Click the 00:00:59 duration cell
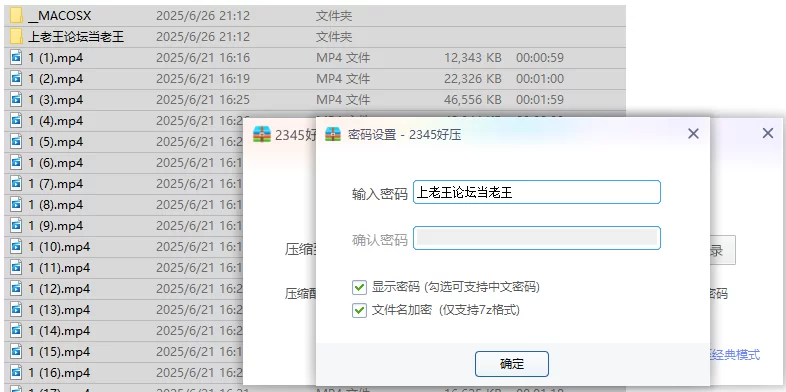 point(540,58)
